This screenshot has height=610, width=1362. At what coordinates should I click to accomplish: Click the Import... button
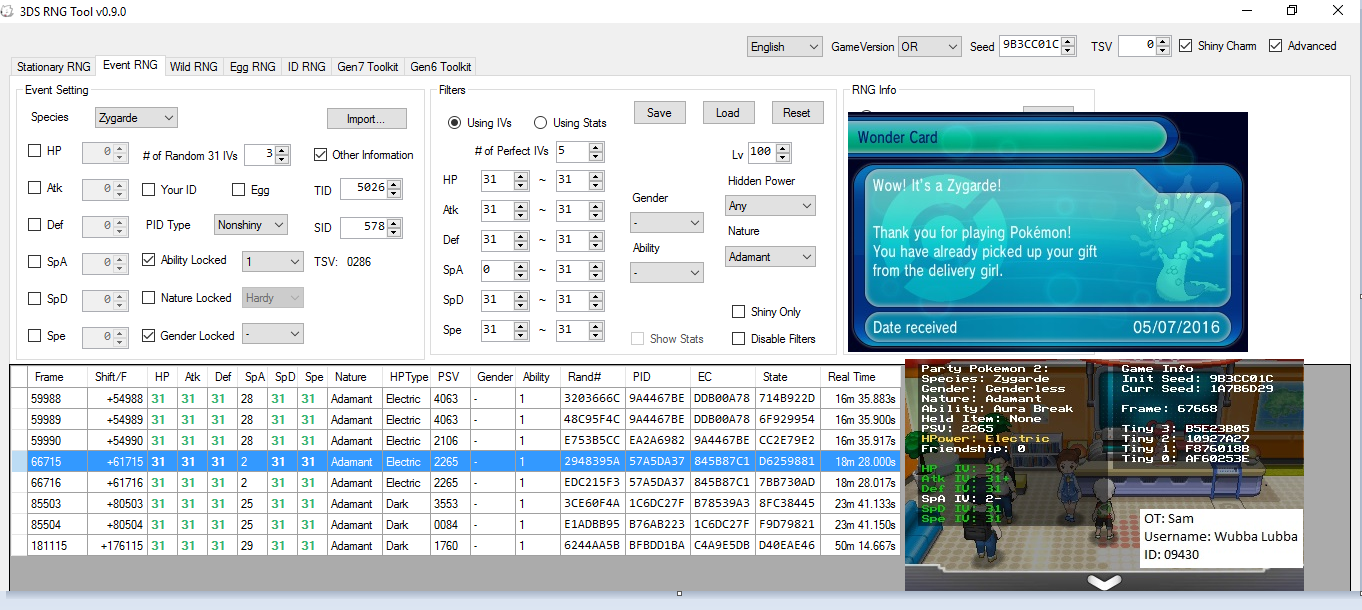click(x=367, y=119)
